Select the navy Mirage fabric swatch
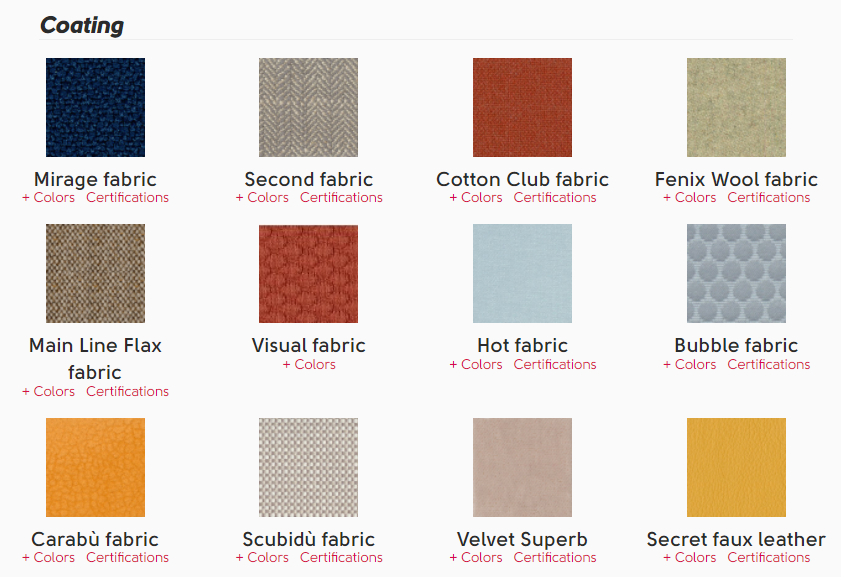 (x=95, y=107)
